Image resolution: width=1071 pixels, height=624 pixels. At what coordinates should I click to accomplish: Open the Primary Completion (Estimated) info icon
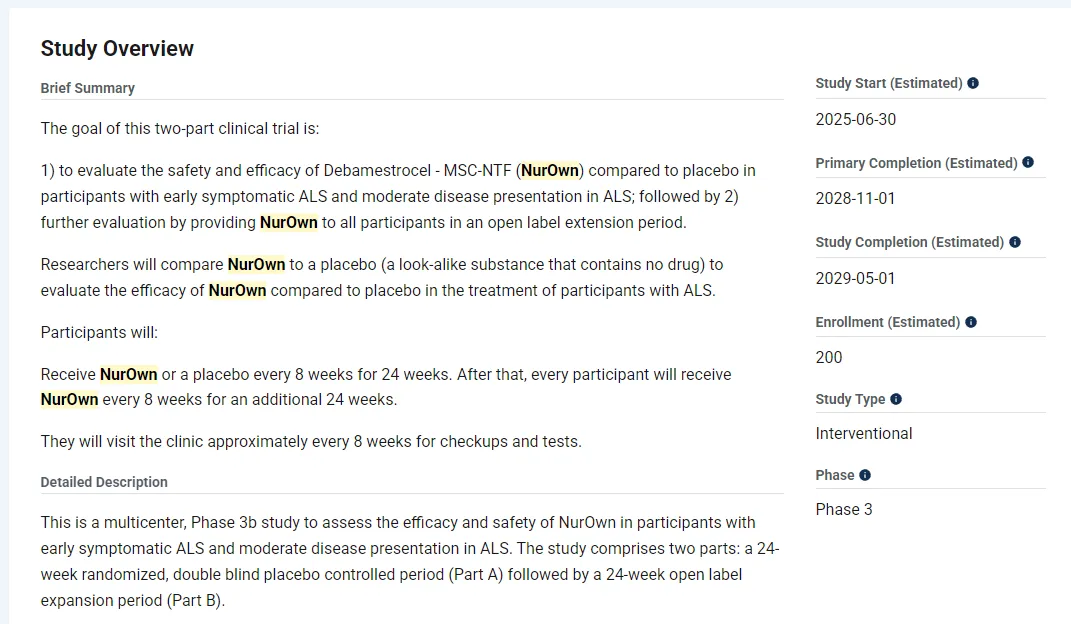coord(1028,163)
